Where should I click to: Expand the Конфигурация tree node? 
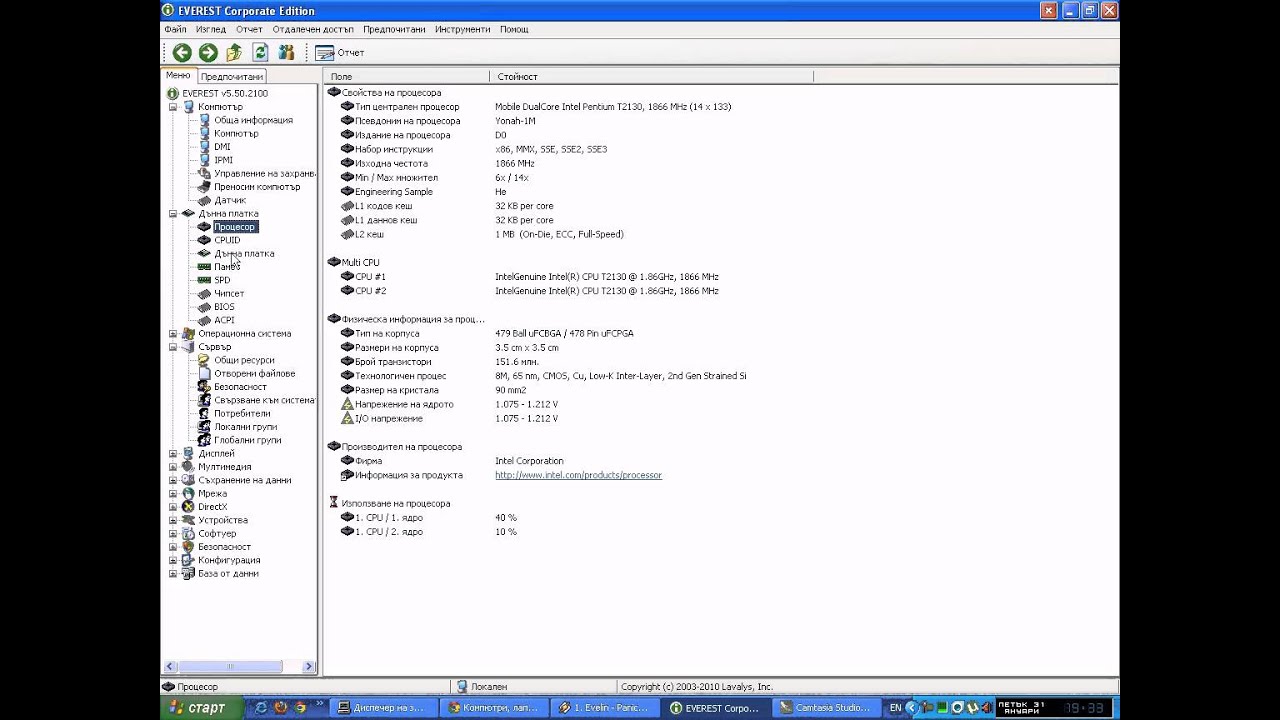pyautogui.click(x=173, y=561)
